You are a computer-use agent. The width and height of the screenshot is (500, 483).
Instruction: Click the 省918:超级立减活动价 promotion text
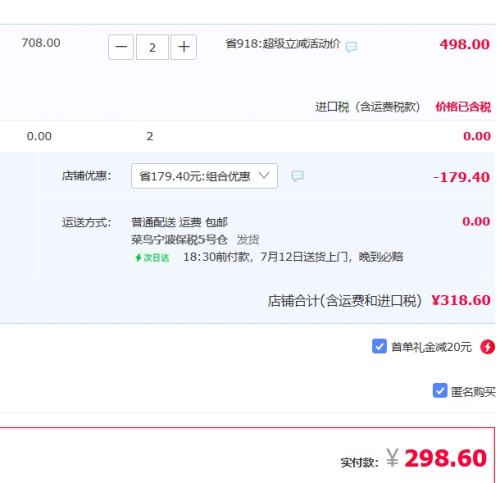coord(283,44)
